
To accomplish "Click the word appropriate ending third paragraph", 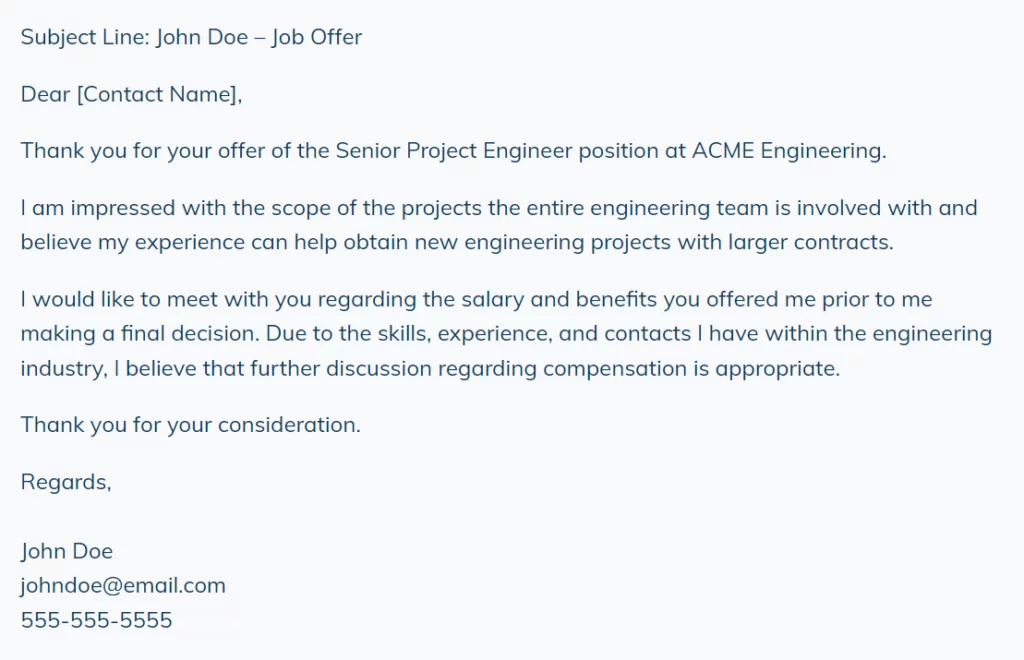I will coord(777,369).
